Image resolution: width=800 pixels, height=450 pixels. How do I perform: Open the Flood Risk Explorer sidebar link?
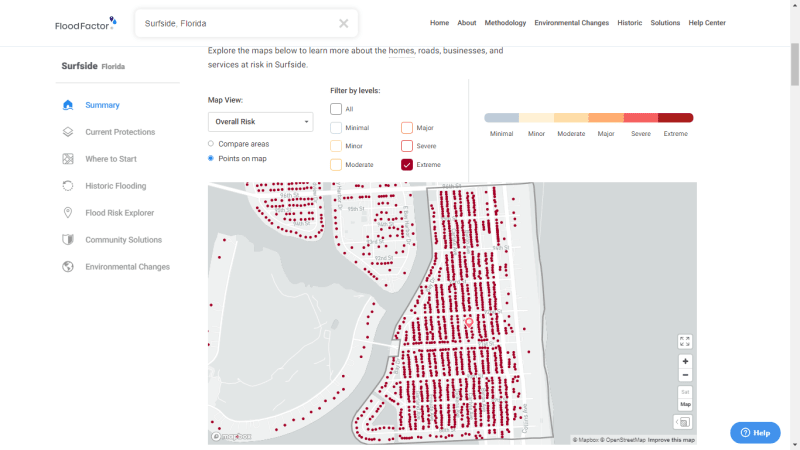point(119,213)
